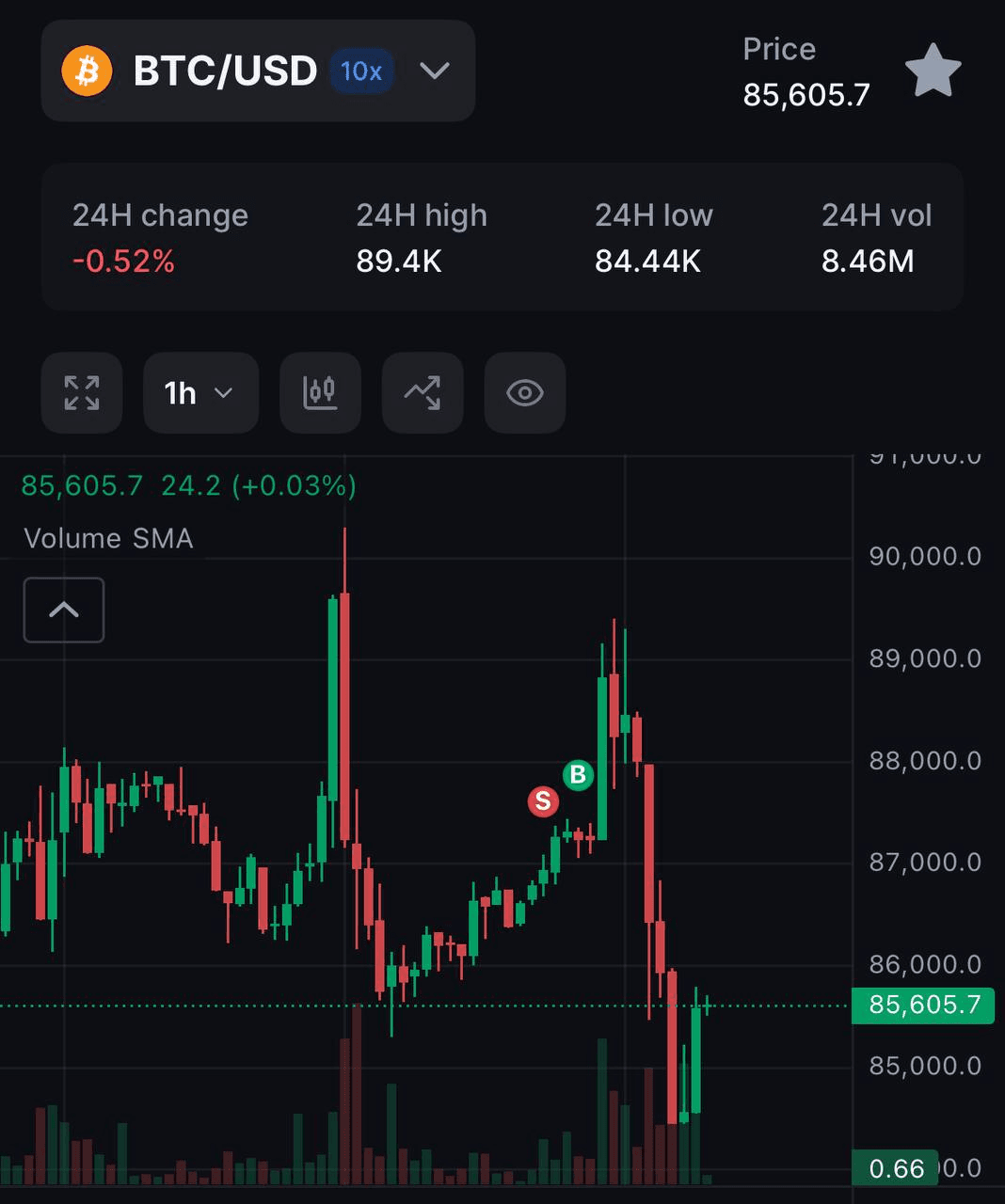
Task: Collapse the legend with the chevron button
Action: [x=63, y=610]
